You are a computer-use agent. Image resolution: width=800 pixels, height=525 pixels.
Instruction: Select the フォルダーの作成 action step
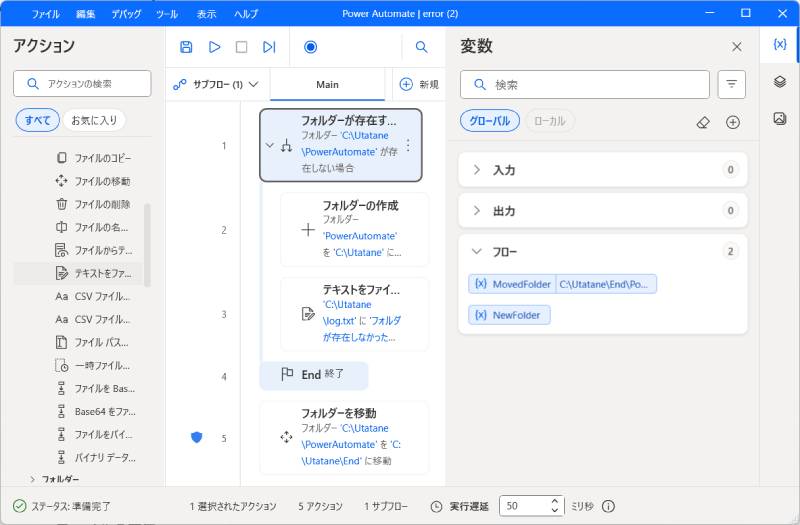355,229
